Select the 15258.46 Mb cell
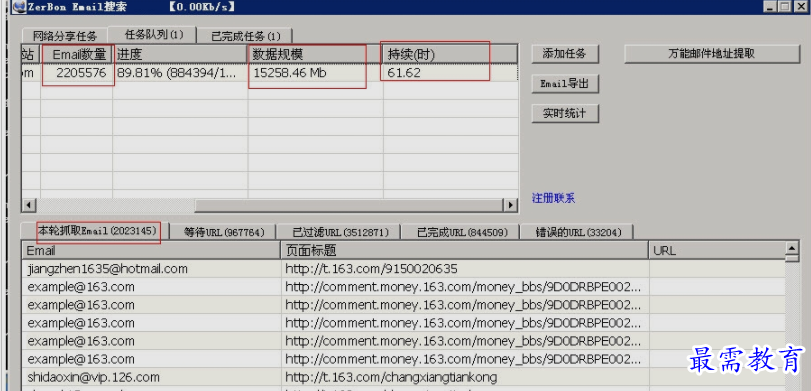Screen dimensions: 811x391 pyautogui.click(x=316, y=73)
